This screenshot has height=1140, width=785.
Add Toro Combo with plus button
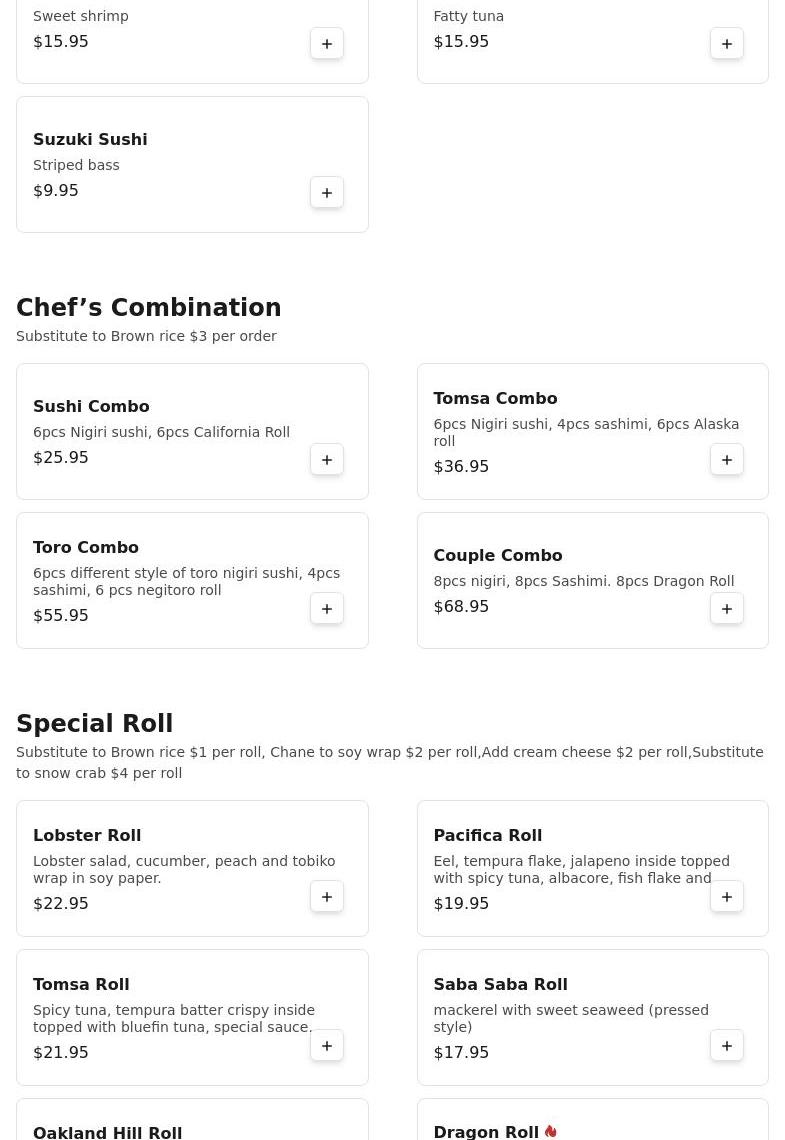(327, 609)
